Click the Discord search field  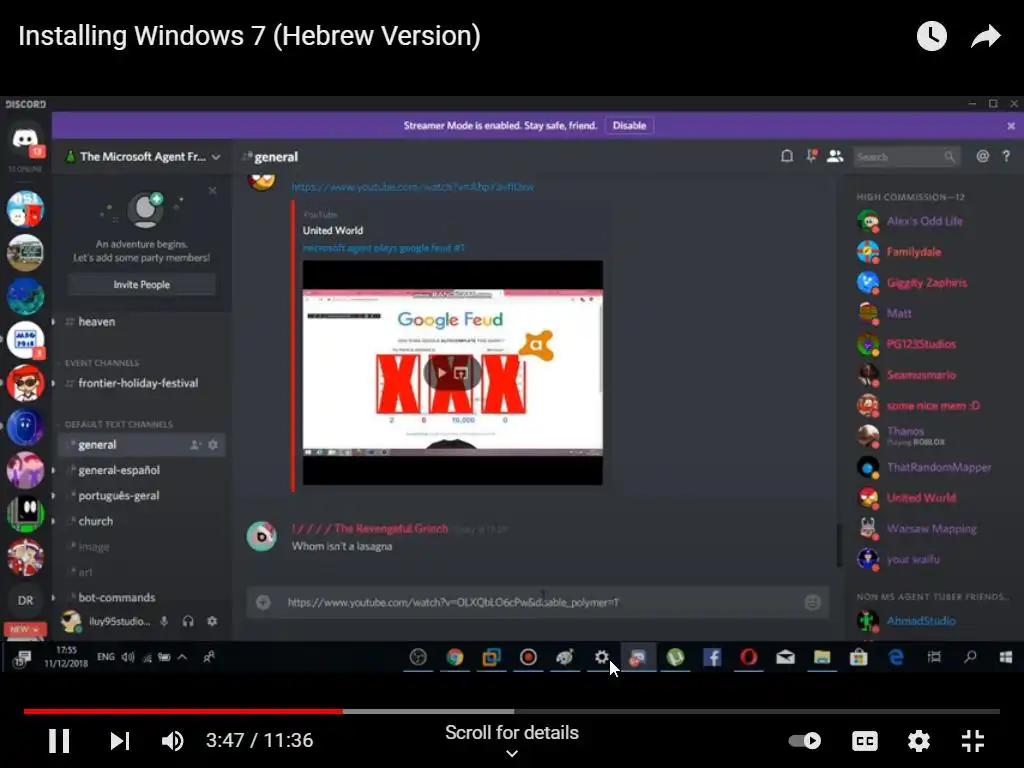click(905, 157)
